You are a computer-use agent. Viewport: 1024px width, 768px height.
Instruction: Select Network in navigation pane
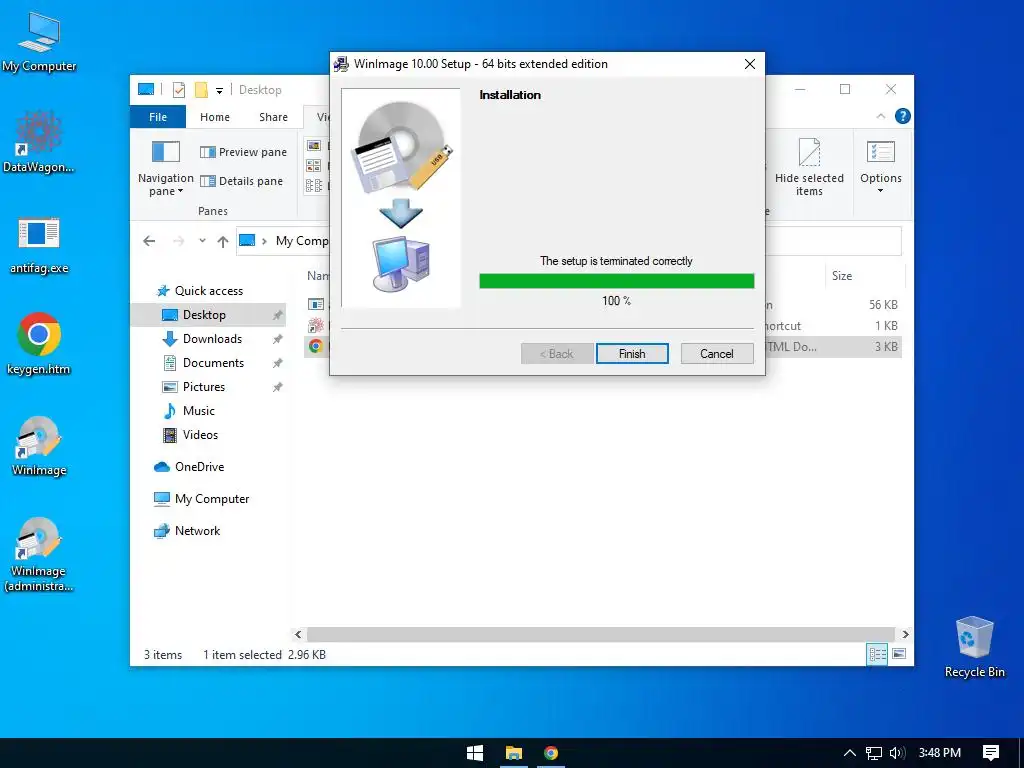[x=197, y=531]
